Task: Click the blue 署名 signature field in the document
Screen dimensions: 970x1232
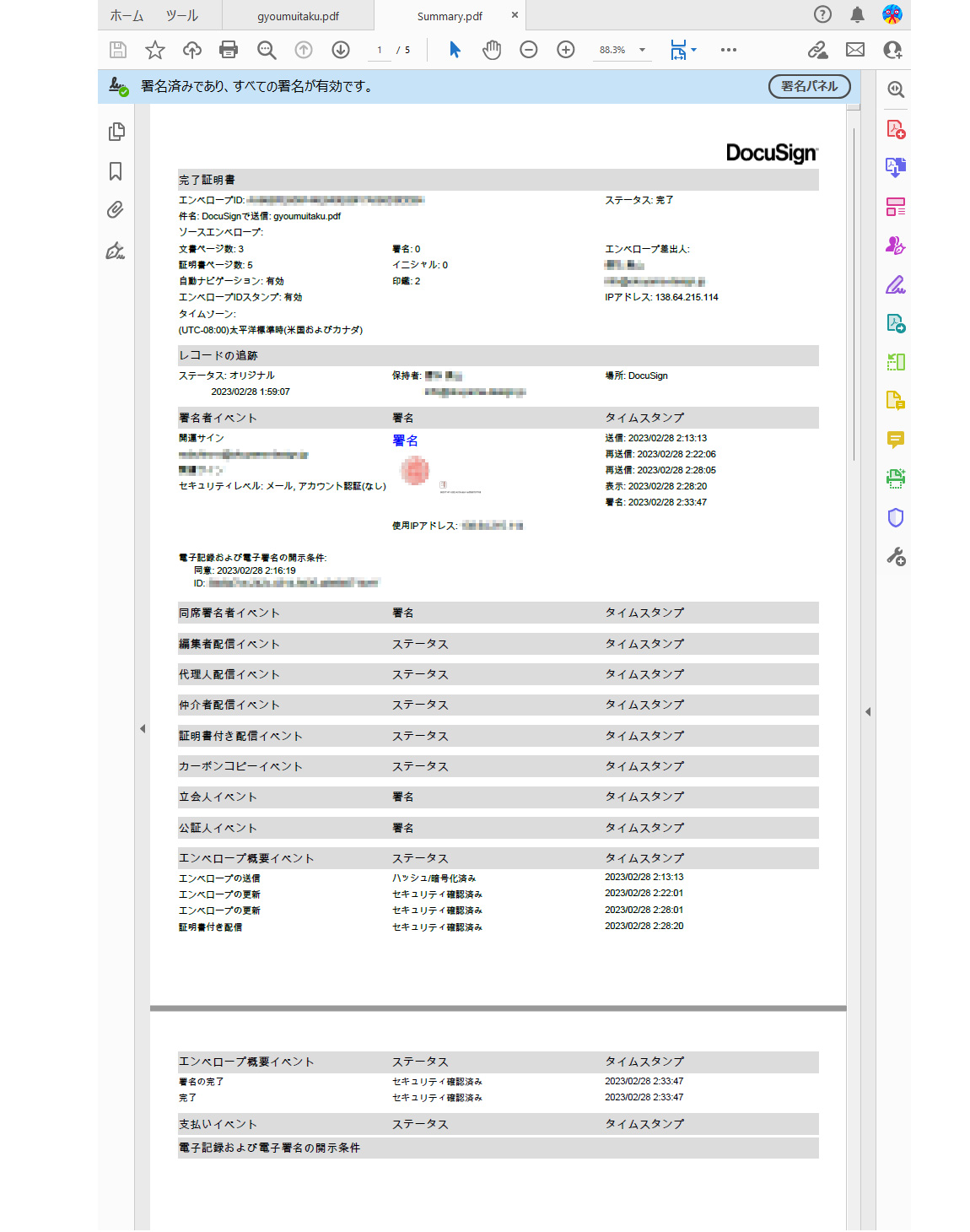Action: pos(406,440)
